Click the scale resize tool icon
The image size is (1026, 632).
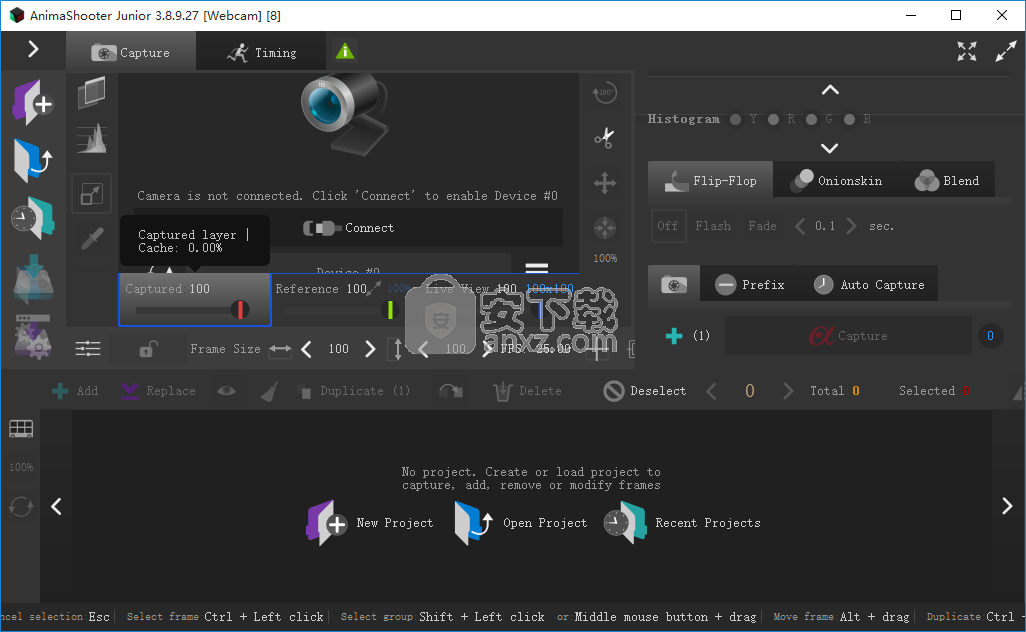click(92, 194)
